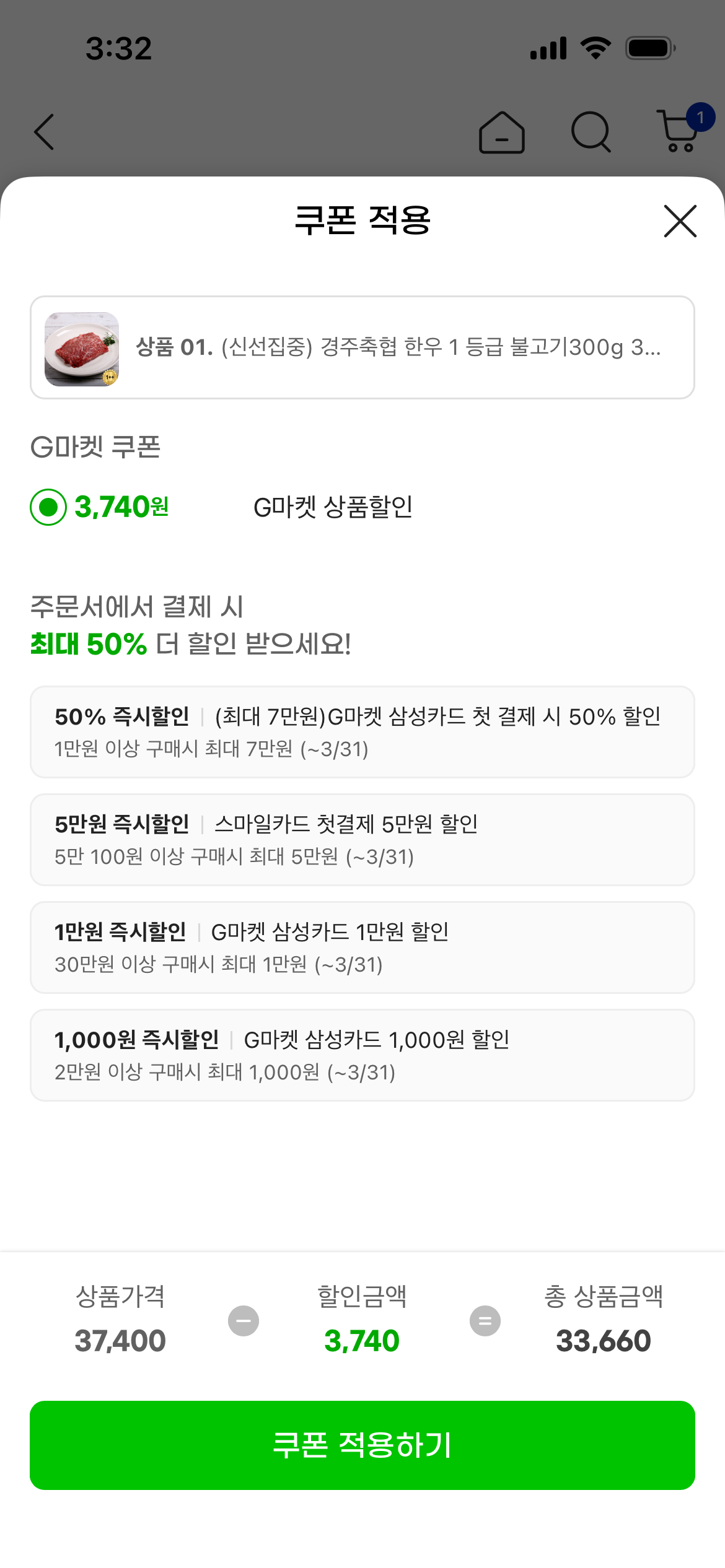This screenshot has height=1568, width=725.
Task: Open the 1만원 즉시할인 삼성카드 offer
Action: click(x=362, y=947)
